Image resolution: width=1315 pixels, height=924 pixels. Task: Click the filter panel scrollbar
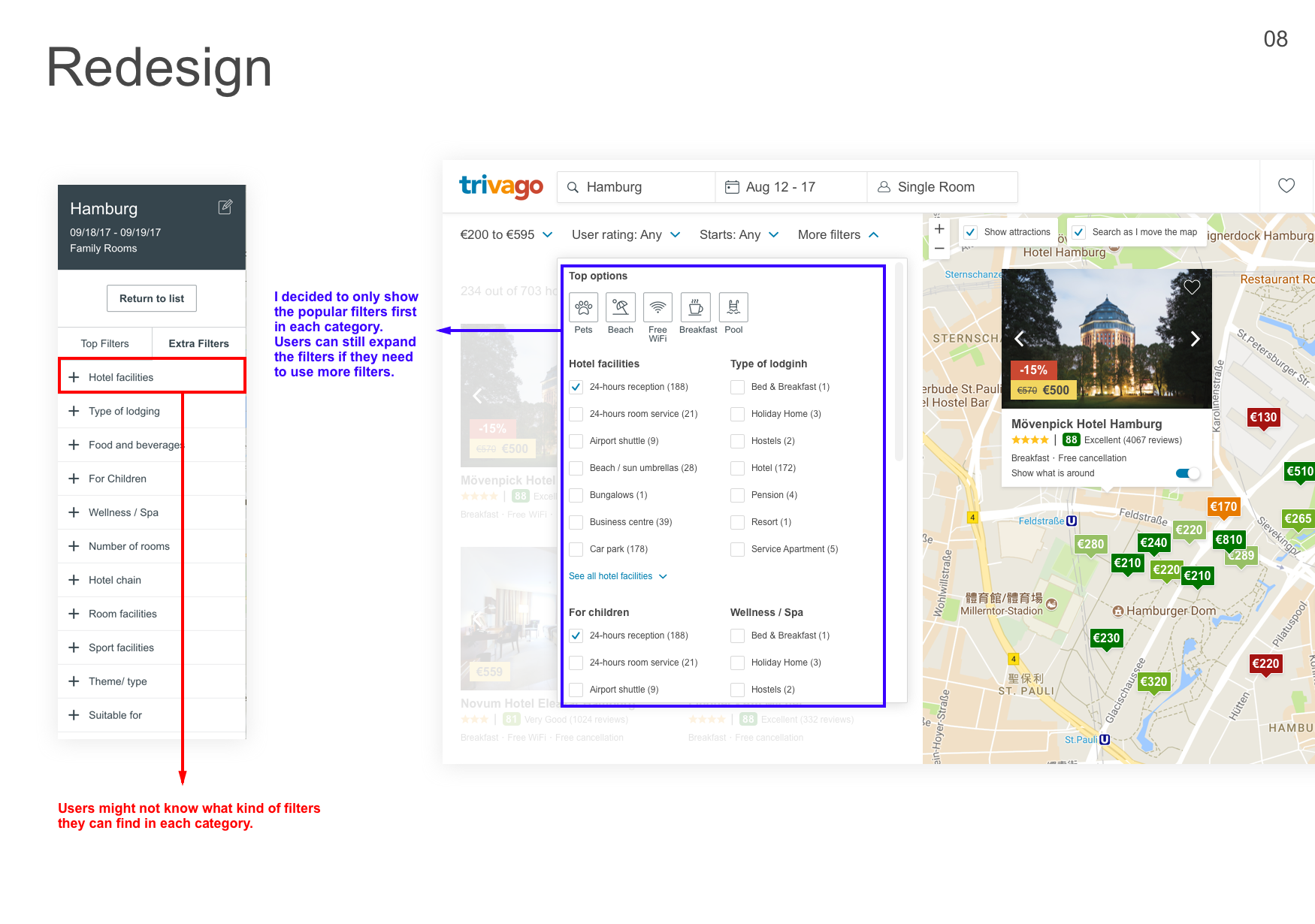tap(899, 362)
